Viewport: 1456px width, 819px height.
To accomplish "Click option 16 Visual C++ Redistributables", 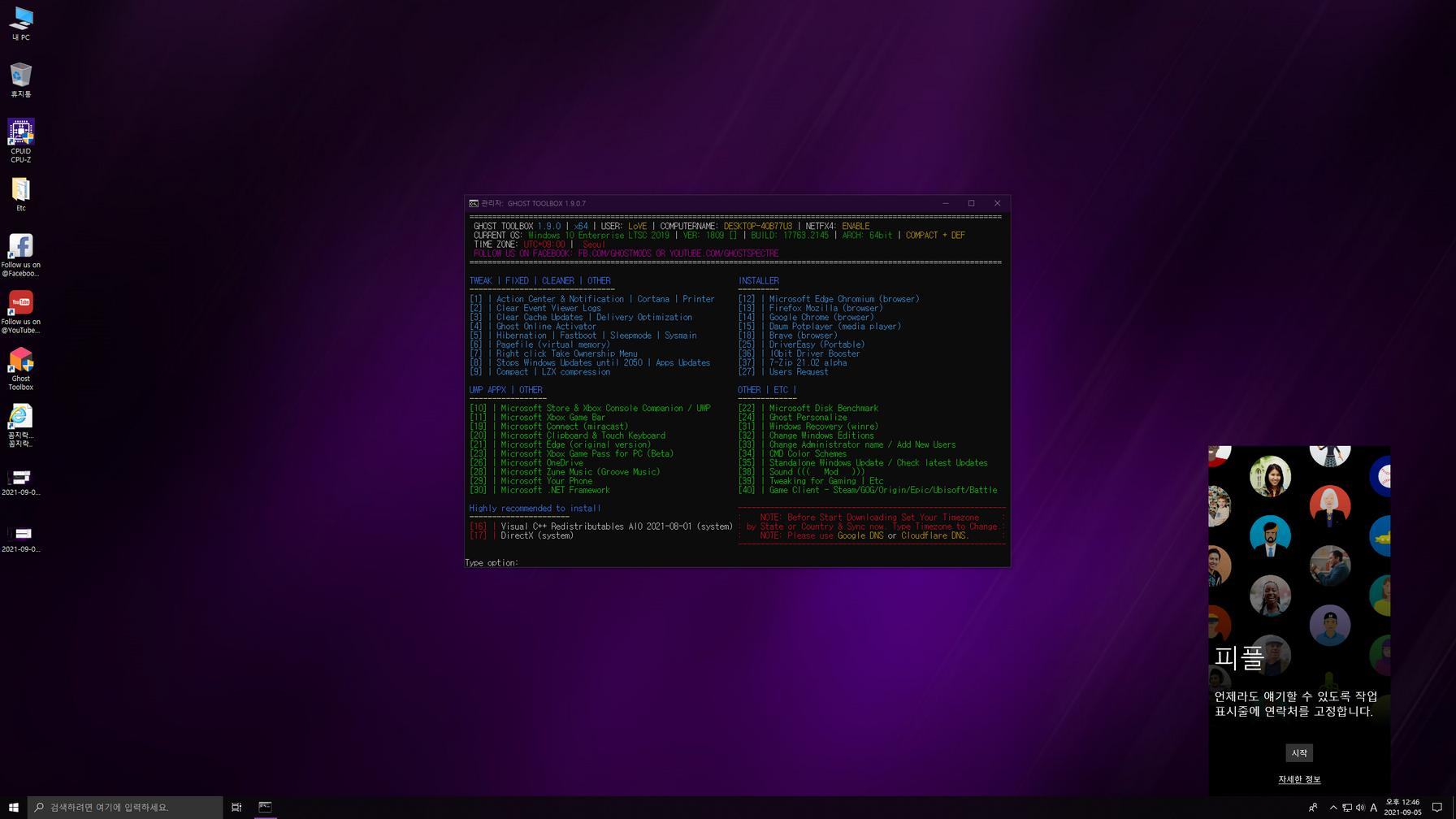I will (x=601, y=526).
